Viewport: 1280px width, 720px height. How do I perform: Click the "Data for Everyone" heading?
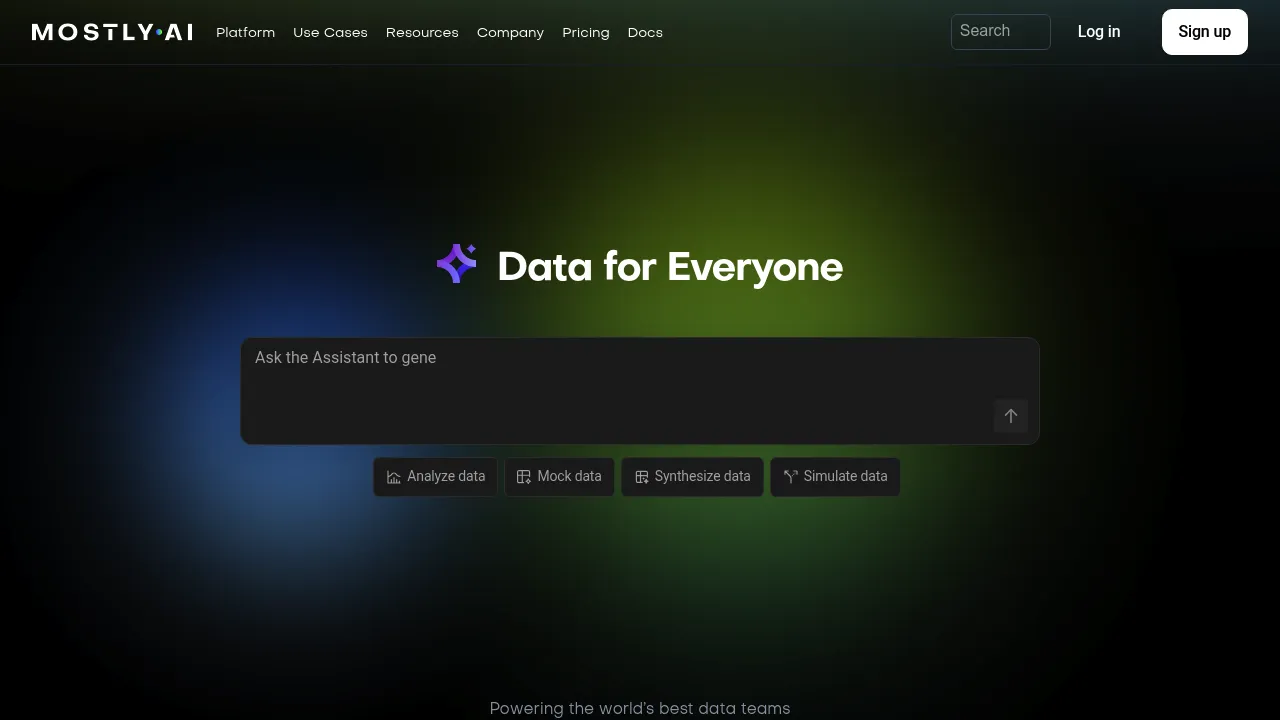coord(670,267)
